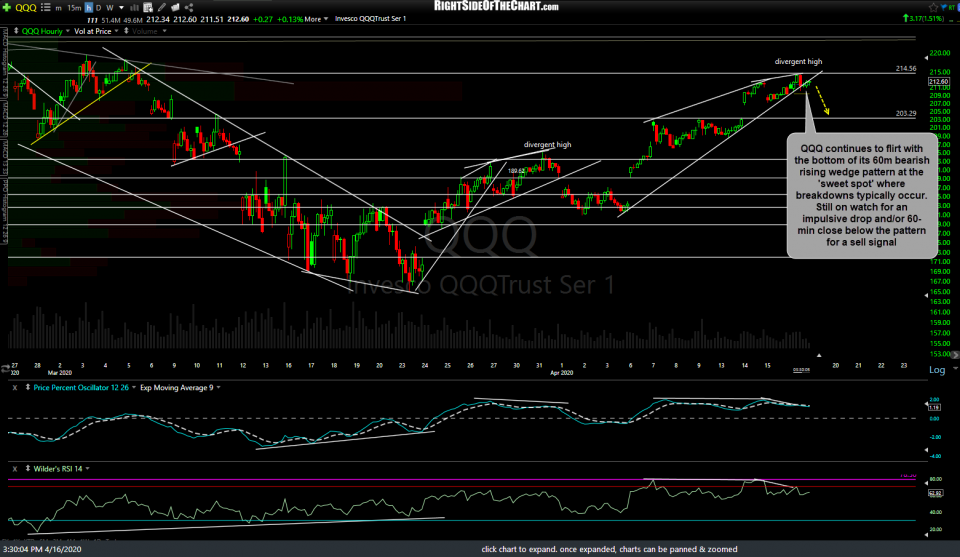The image size is (960, 557).
Task: Click the oscillator axis triangle near 2.00
Action: tap(925, 403)
